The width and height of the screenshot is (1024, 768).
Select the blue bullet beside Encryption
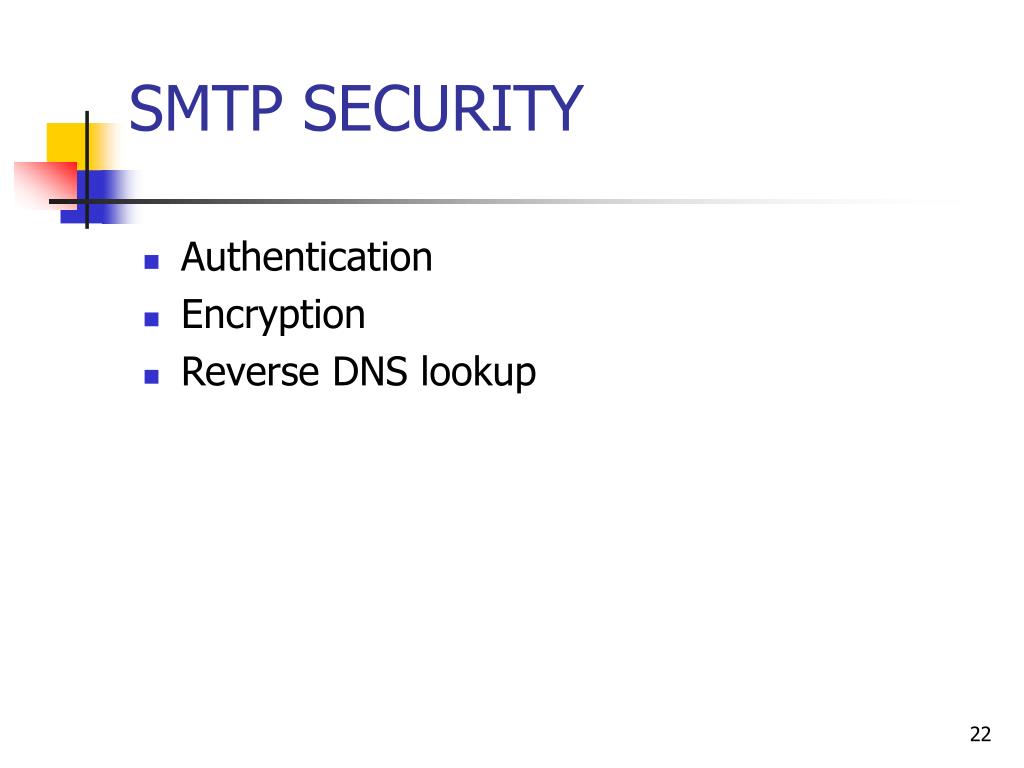pos(152,319)
